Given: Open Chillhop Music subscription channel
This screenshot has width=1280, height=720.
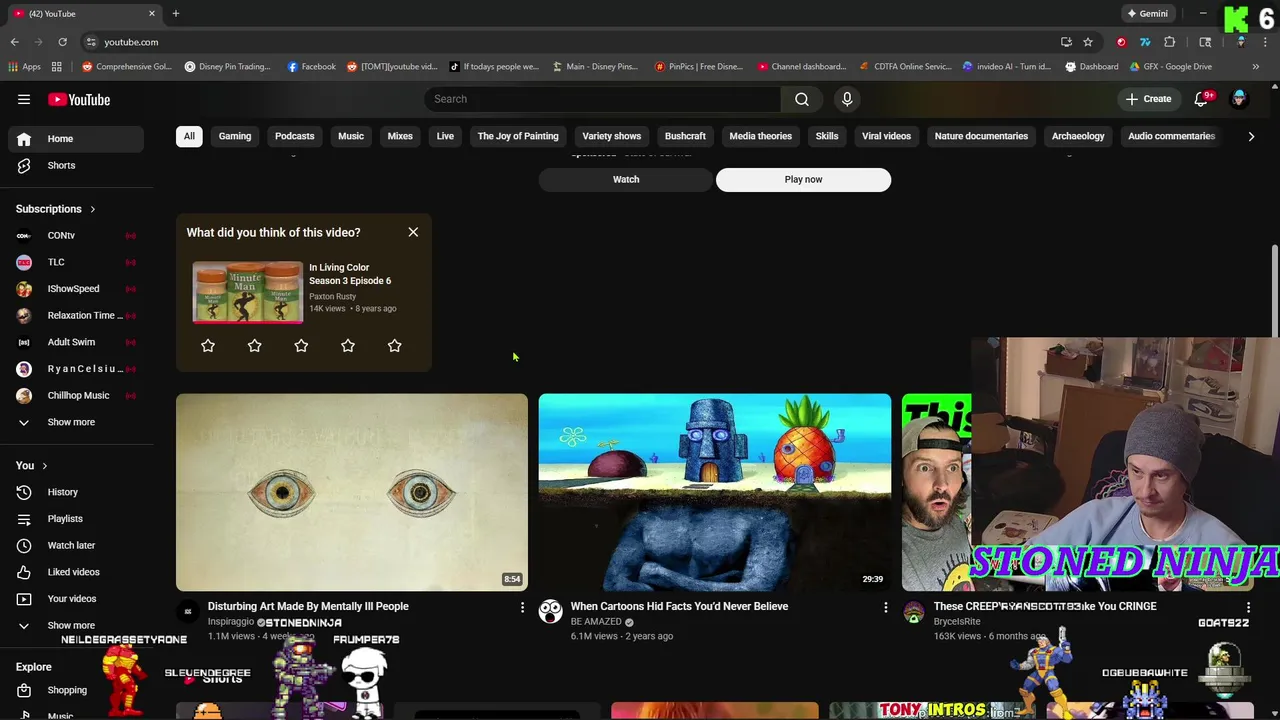Looking at the screenshot, I should (77, 395).
